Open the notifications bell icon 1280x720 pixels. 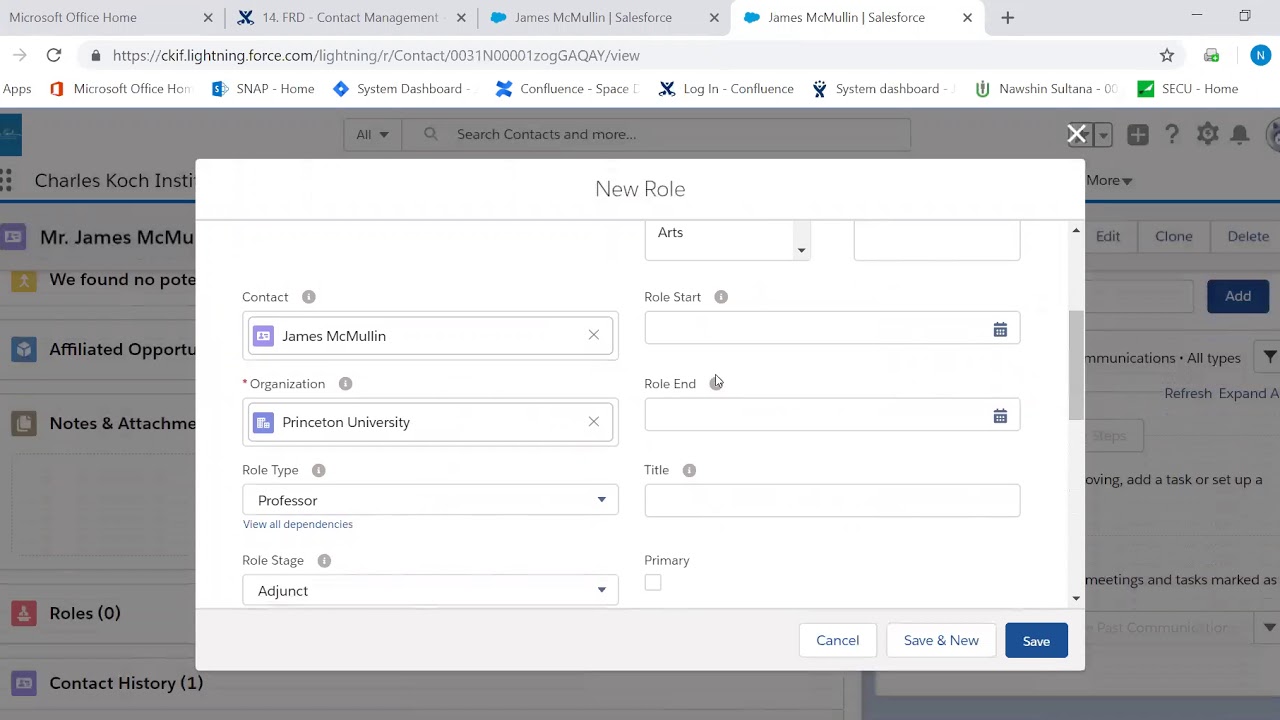[x=1240, y=134]
